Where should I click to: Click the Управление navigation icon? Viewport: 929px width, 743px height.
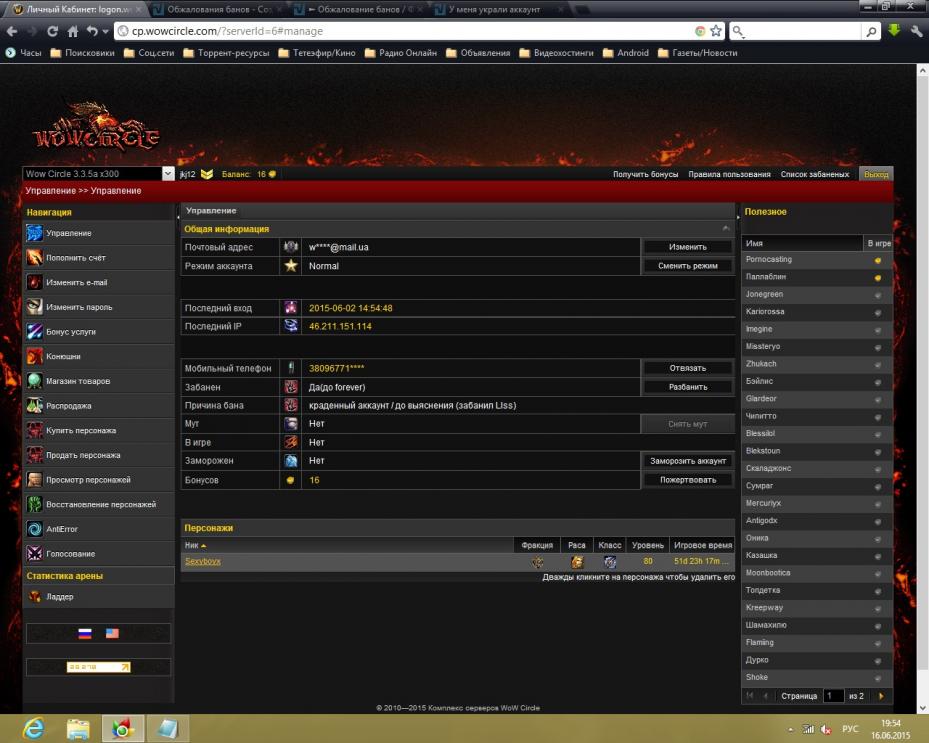(35, 233)
